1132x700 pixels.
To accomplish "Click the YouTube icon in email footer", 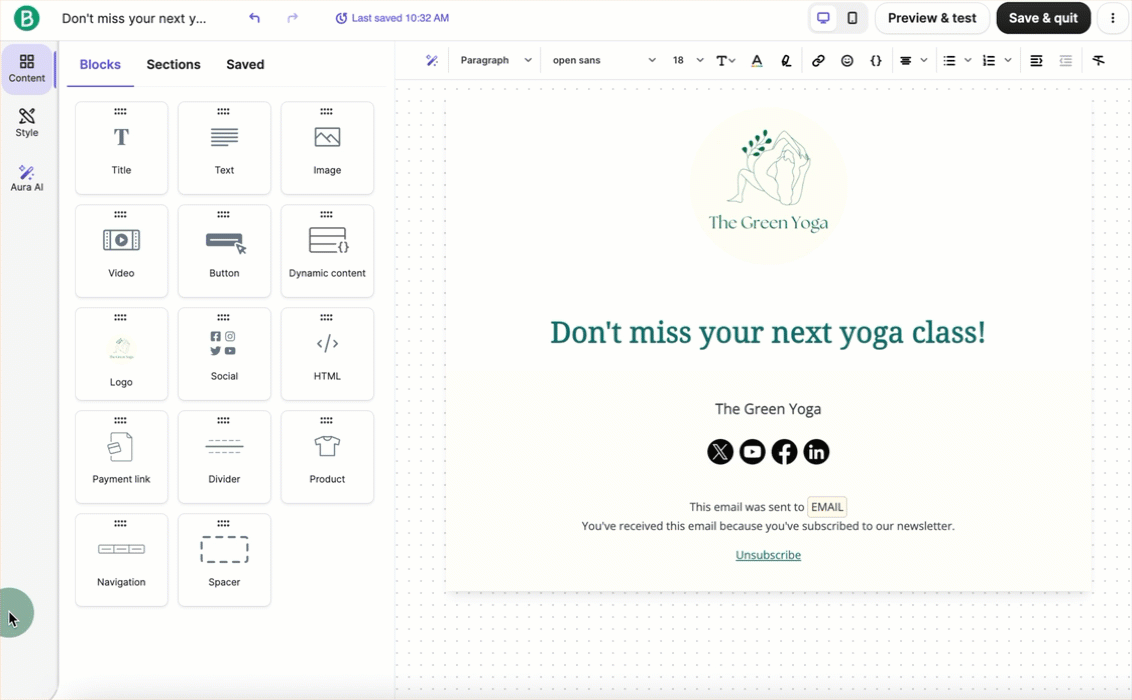I will click(752, 452).
